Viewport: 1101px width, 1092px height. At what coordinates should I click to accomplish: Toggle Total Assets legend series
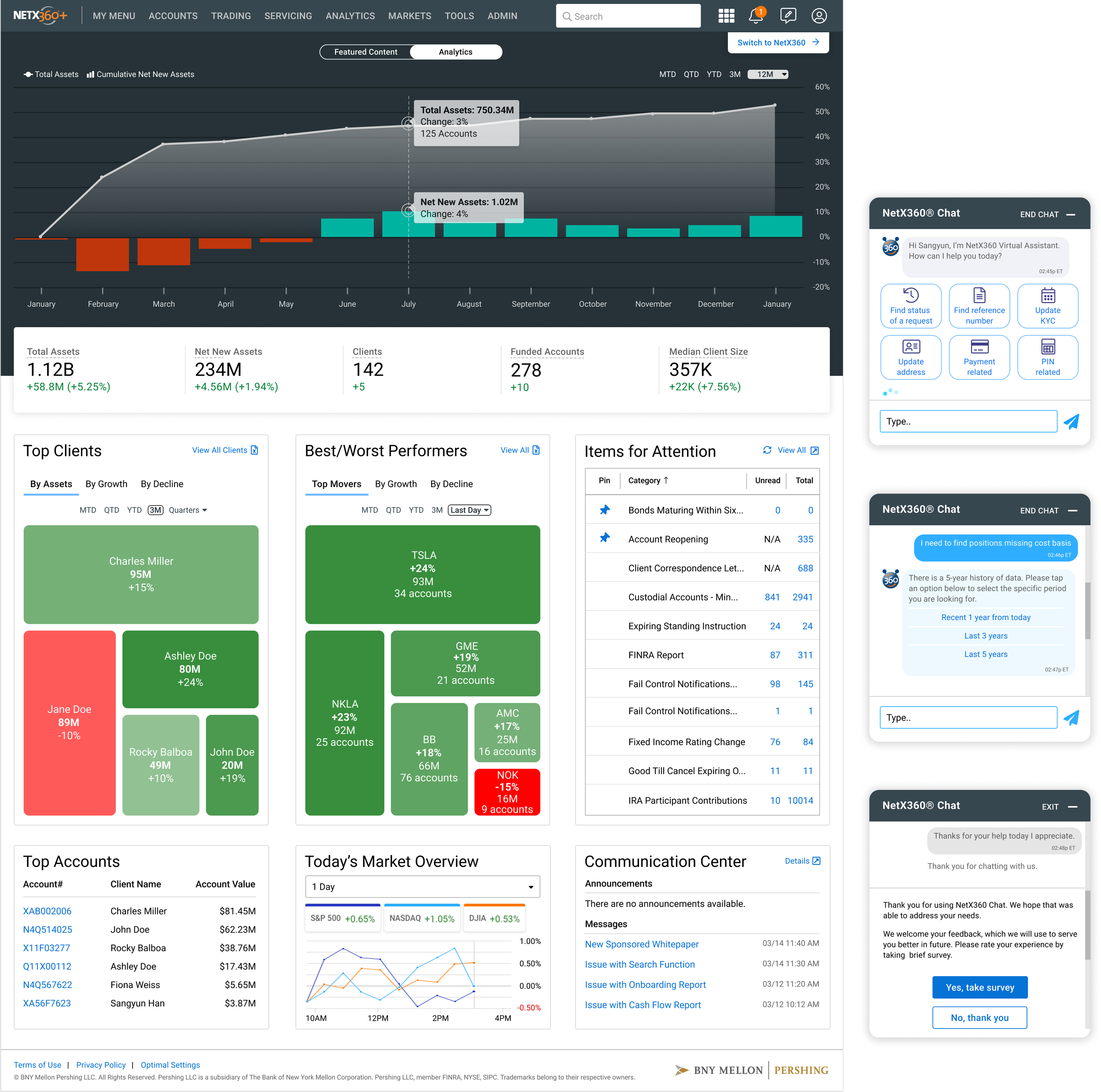pos(51,74)
